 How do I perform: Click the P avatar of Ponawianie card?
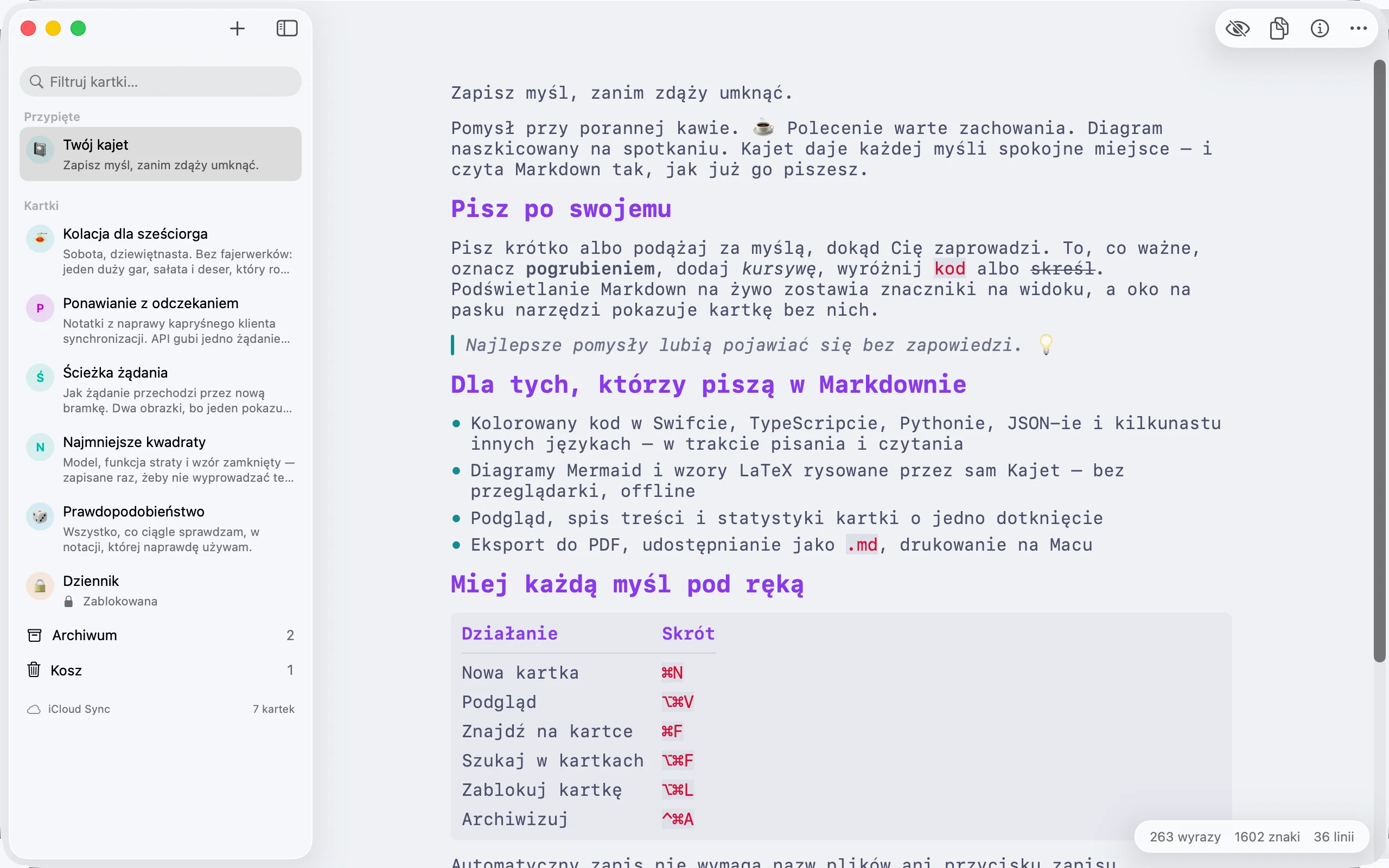coord(40,308)
